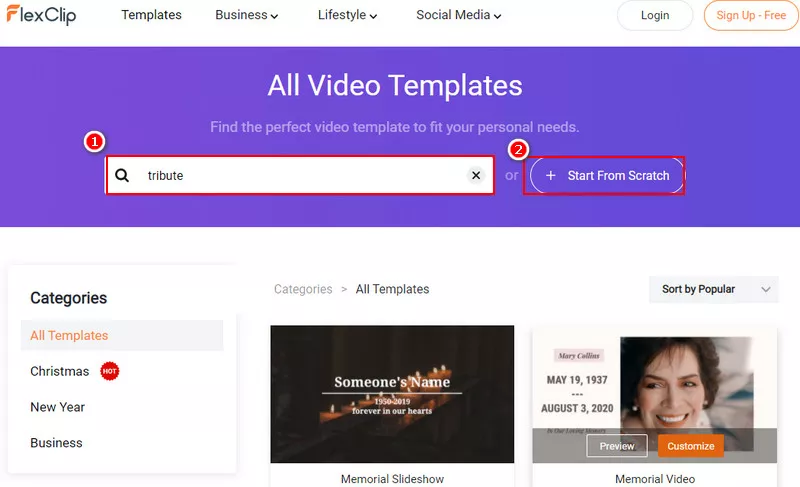
Task: Select the New Year category
Action: click(x=58, y=407)
